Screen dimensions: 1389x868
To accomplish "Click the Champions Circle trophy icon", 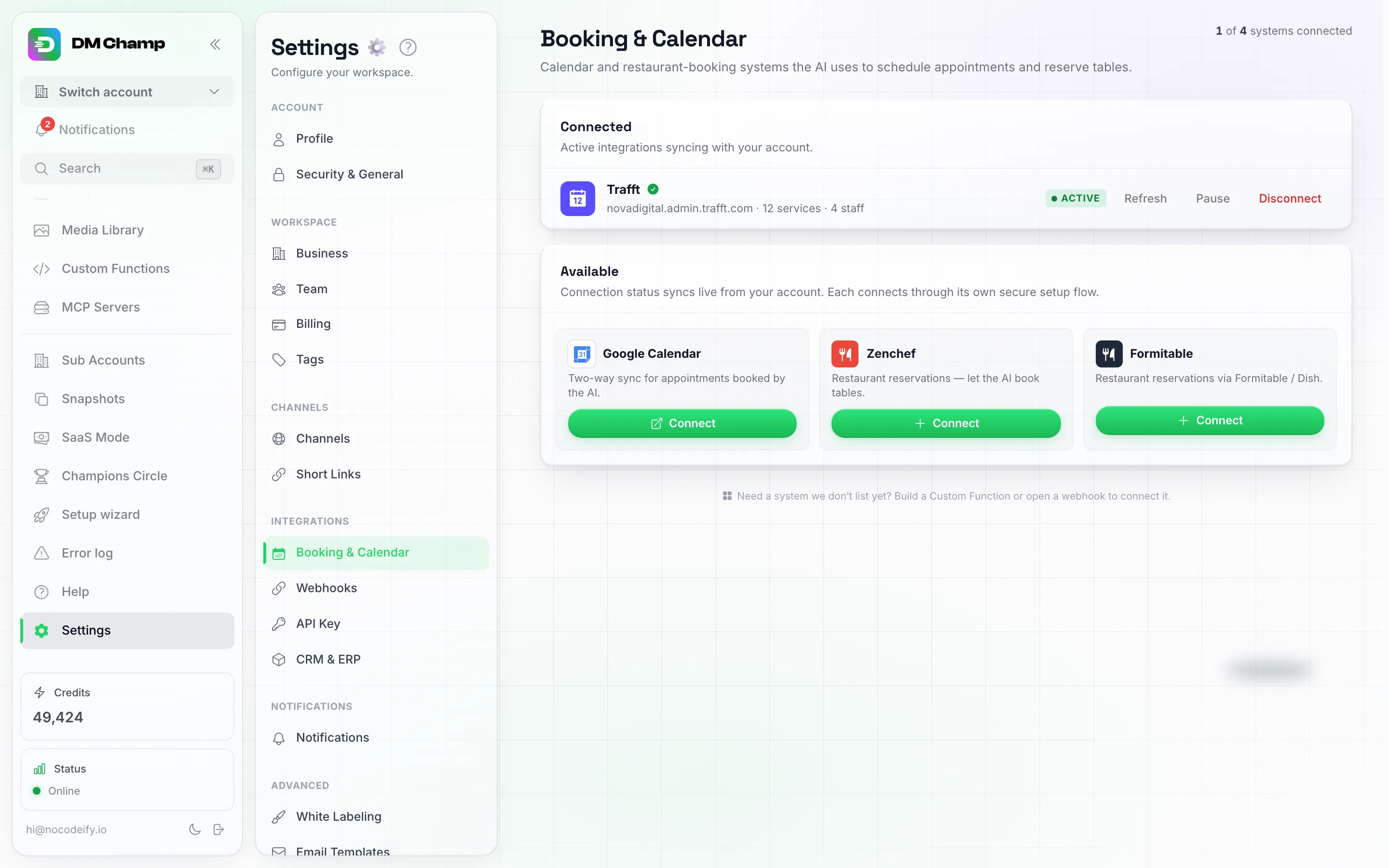I will (41, 476).
